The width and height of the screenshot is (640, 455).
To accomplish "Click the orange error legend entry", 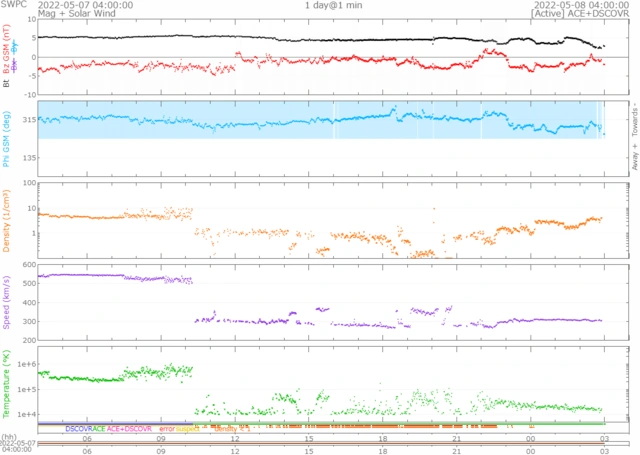I will (x=166, y=428).
